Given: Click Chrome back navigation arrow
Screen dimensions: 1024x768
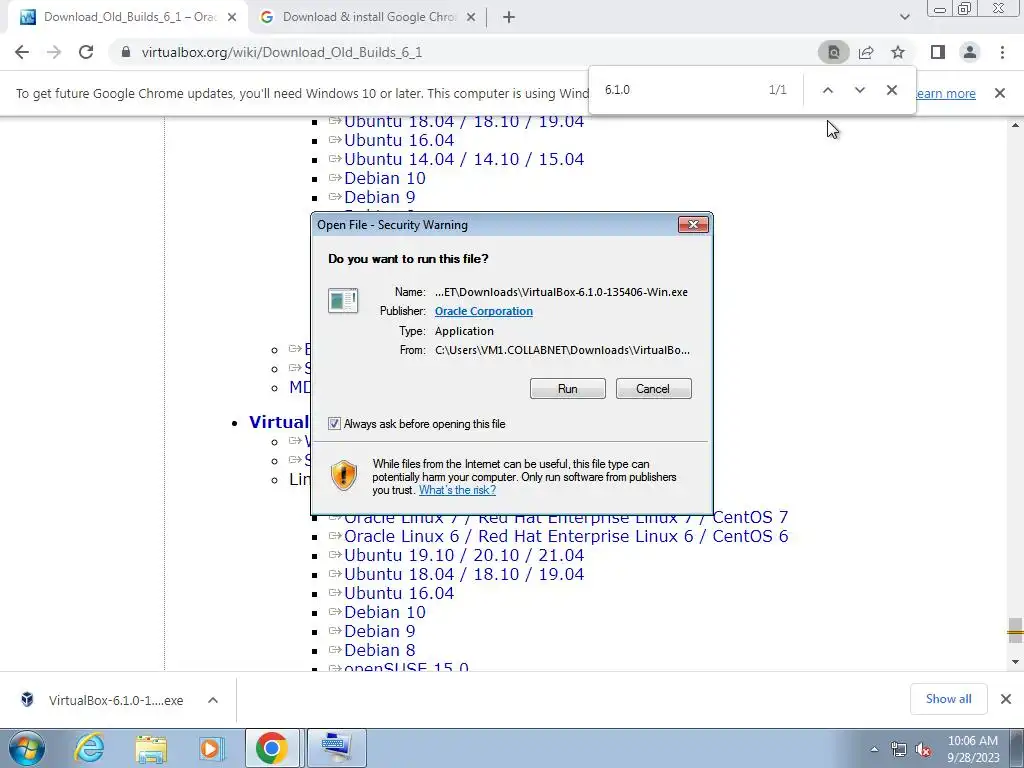Looking at the screenshot, I should point(22,52).
